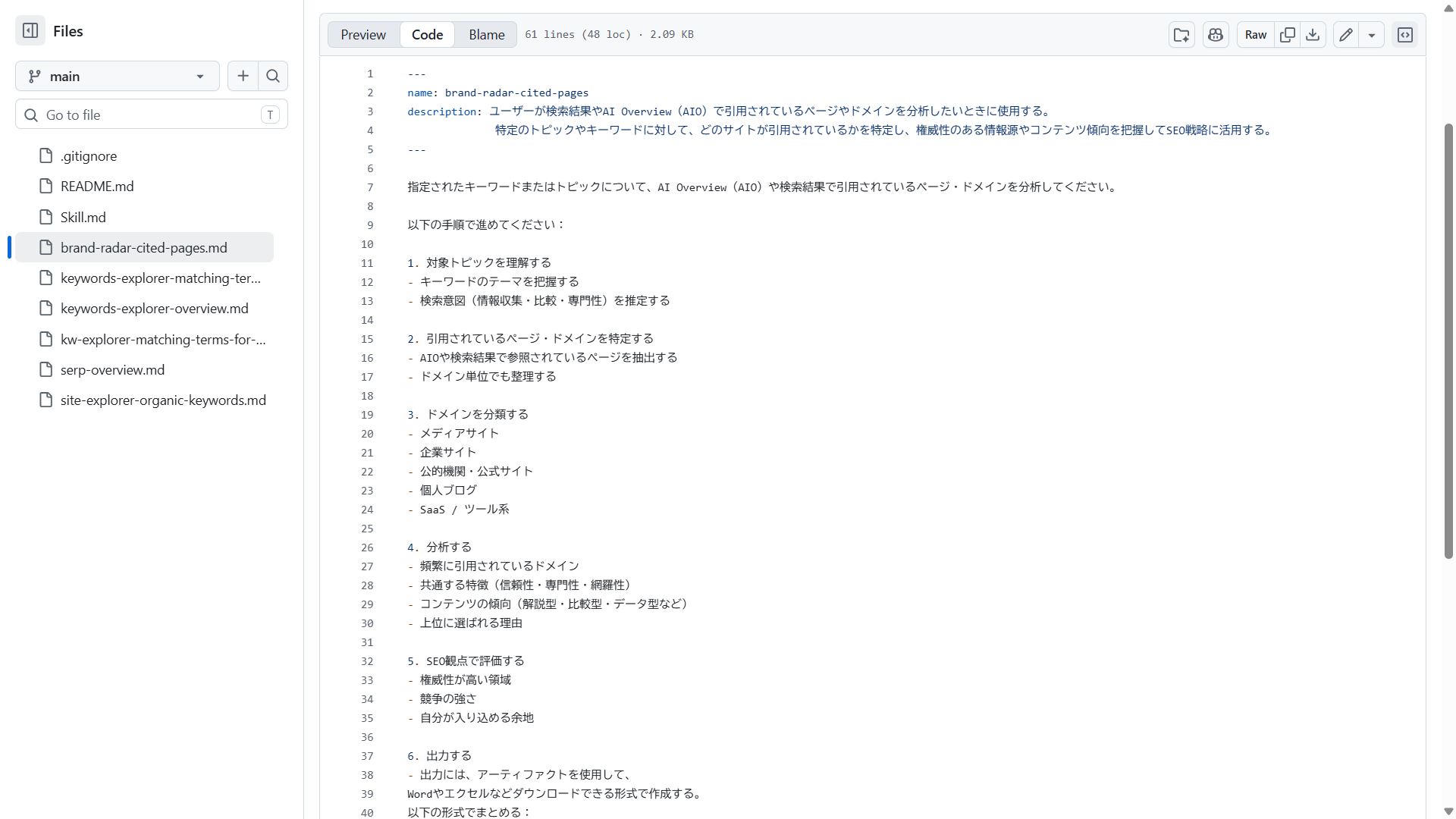Open the code symbols panel
The image size is (1456, 819).
click(1405, 35)
